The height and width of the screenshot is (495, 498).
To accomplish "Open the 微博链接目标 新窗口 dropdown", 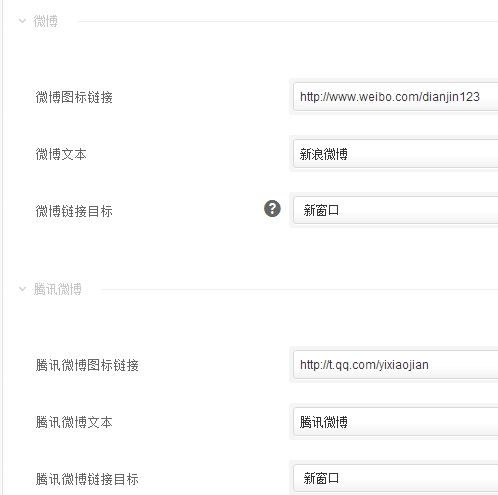I will pos(396,210).
